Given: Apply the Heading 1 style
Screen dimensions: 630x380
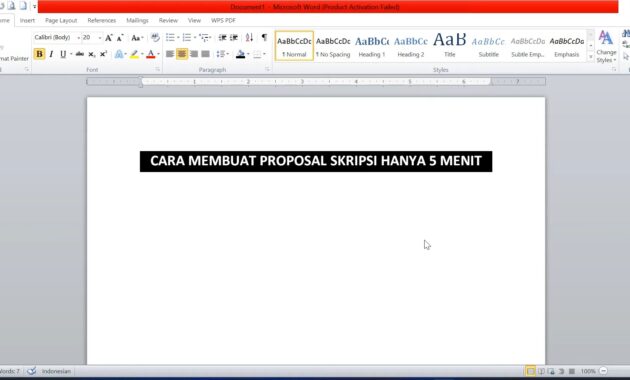Looking at the screenshot, I should (x=372, y=46).
